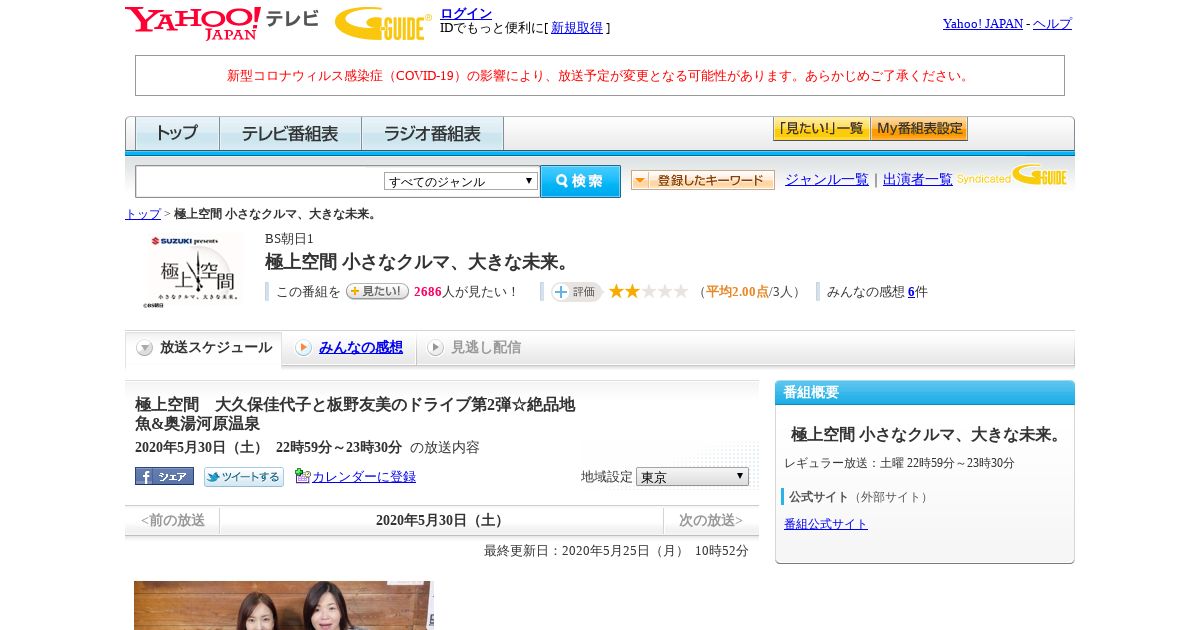Click the BS朝日1 channel label
Viewport: 1200px width, 630px height.
pos(289,239)
